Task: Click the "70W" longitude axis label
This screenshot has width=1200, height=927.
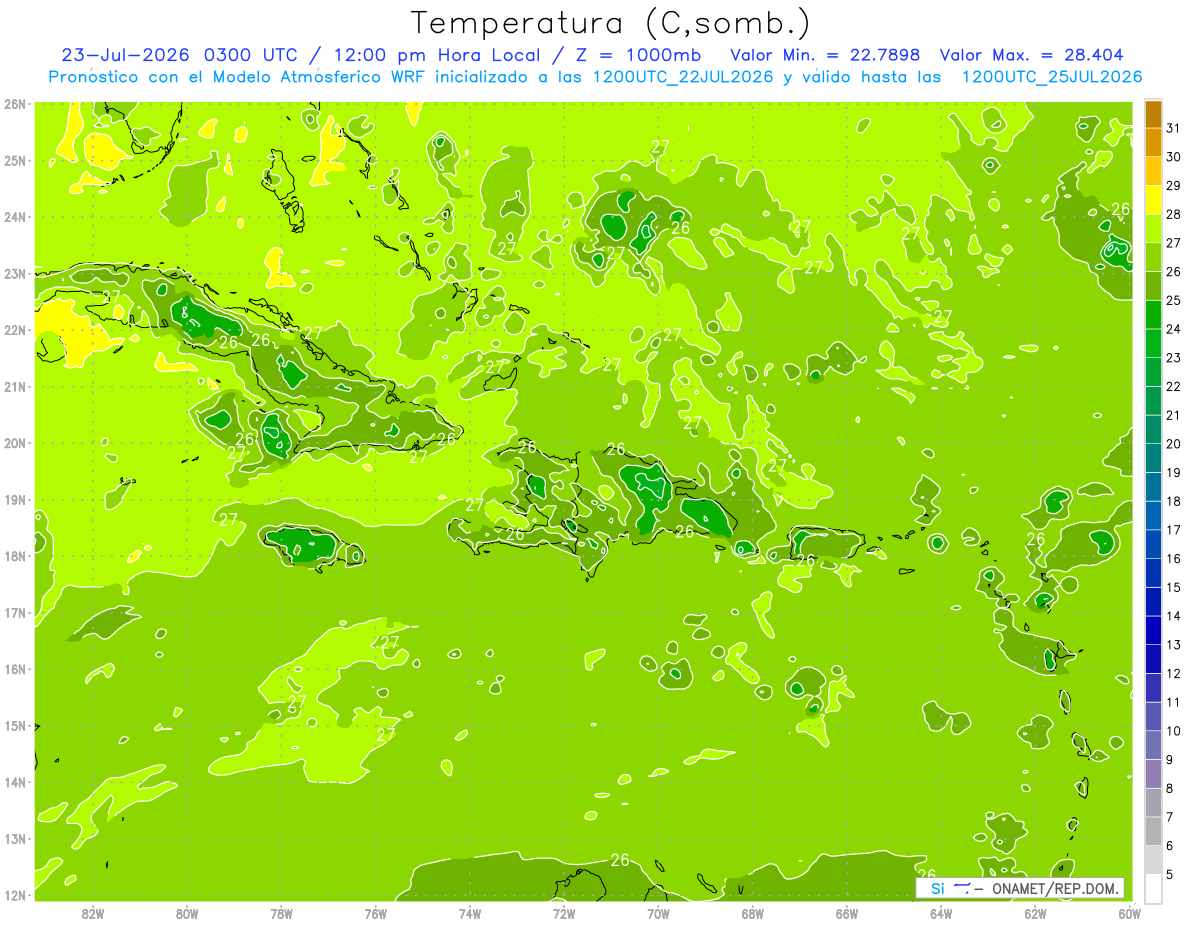Action: point(658,914)
